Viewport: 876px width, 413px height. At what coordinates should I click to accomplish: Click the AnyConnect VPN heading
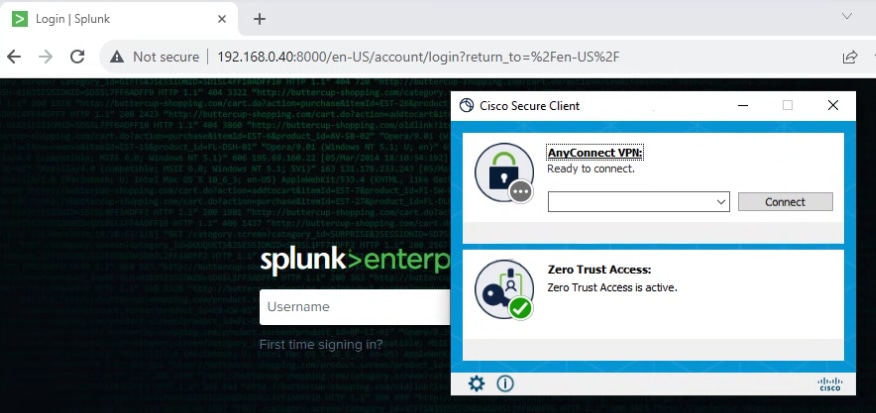(x=595, y=153)
